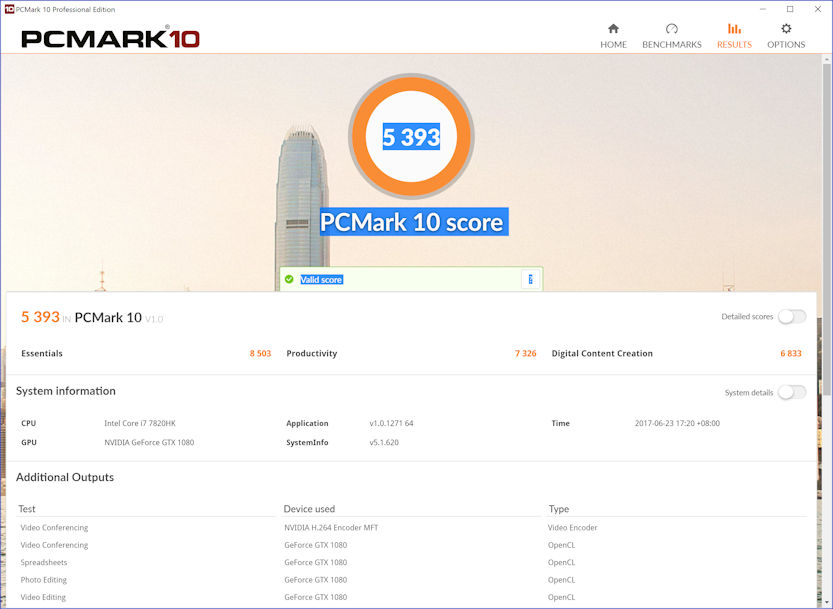833x609 pixels.
Task: Click the orange score ring showing 5 393
Action: [x=411, y=136]
